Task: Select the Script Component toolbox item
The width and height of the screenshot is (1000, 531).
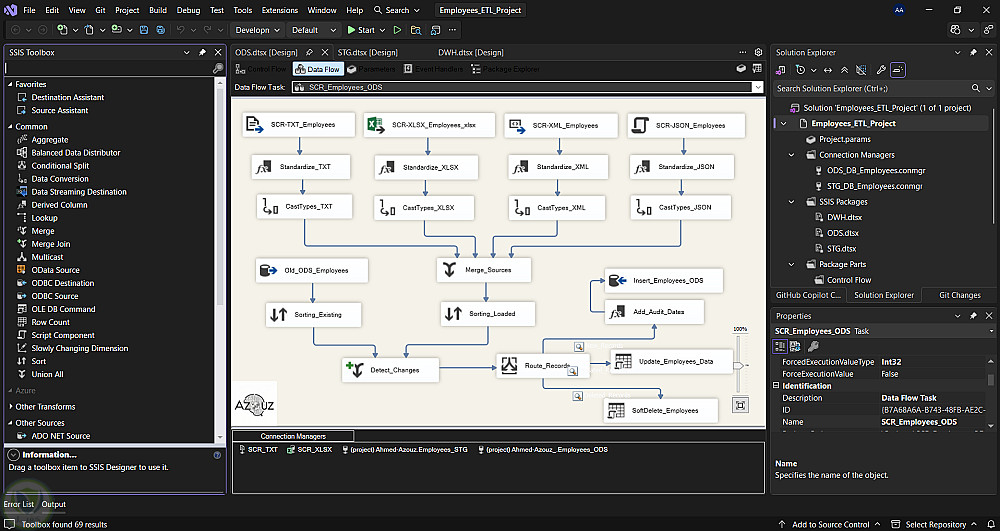Action: pyautogui.click(x=62, y=335)
